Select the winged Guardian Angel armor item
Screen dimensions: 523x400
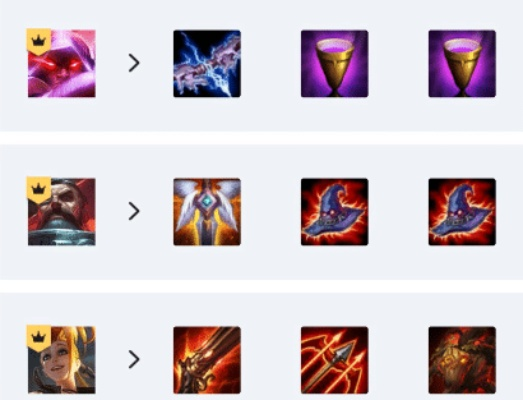207,212
